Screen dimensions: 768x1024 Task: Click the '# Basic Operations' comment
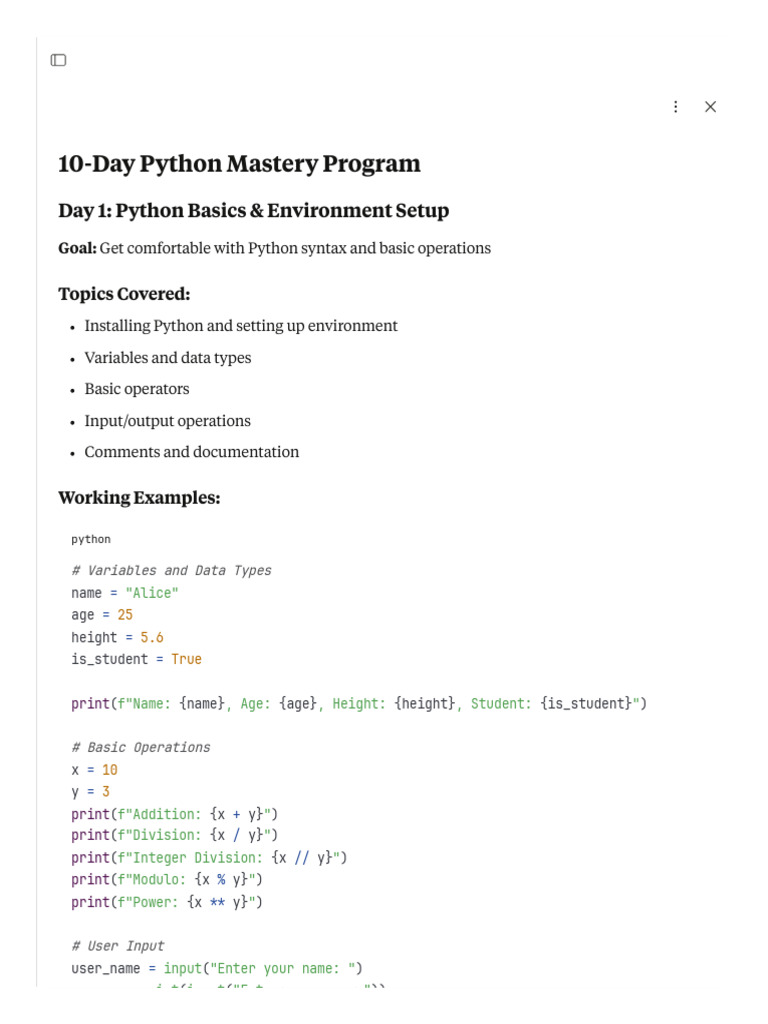(x=140, y=747)
